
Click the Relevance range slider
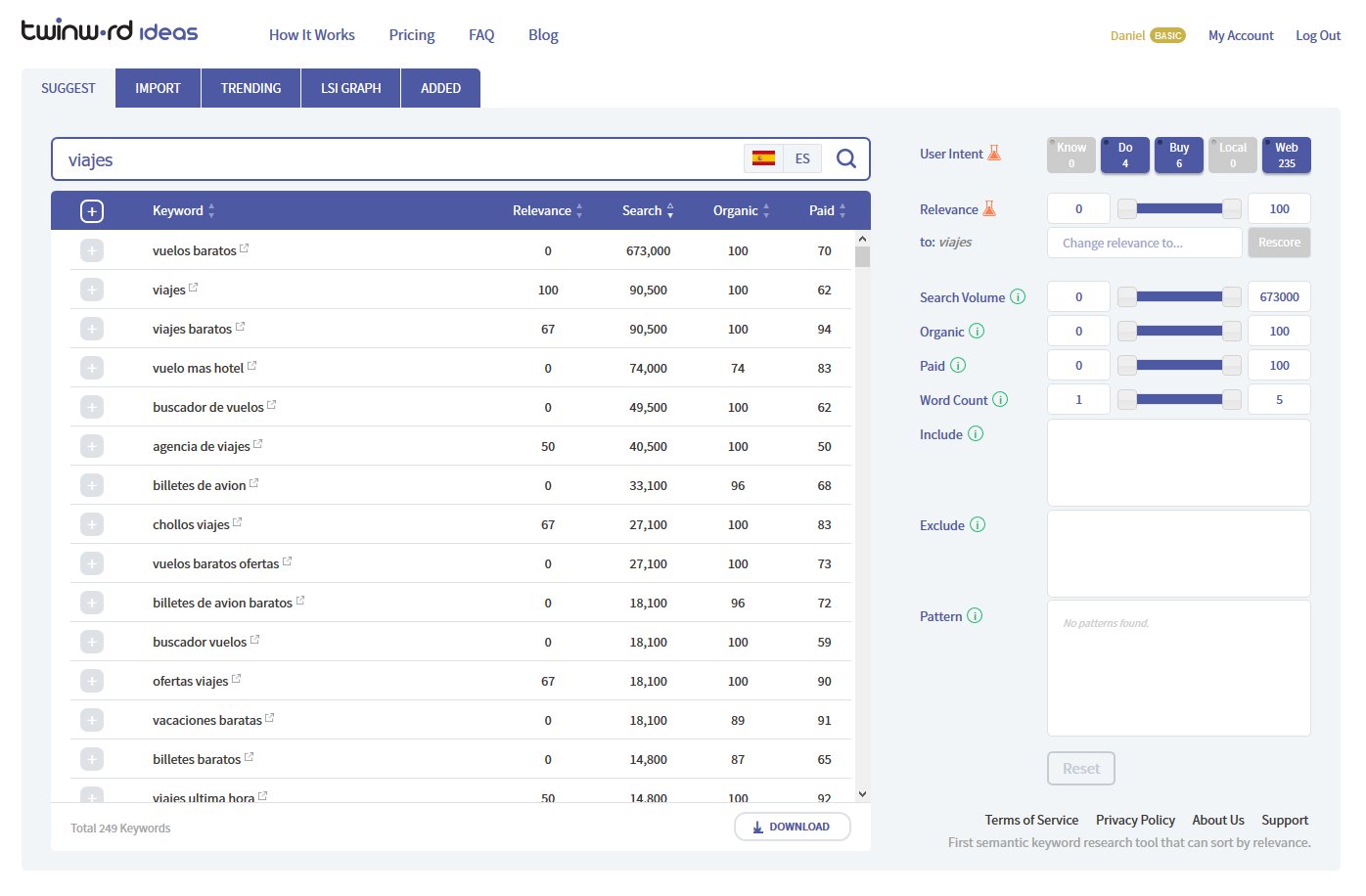1179,208
